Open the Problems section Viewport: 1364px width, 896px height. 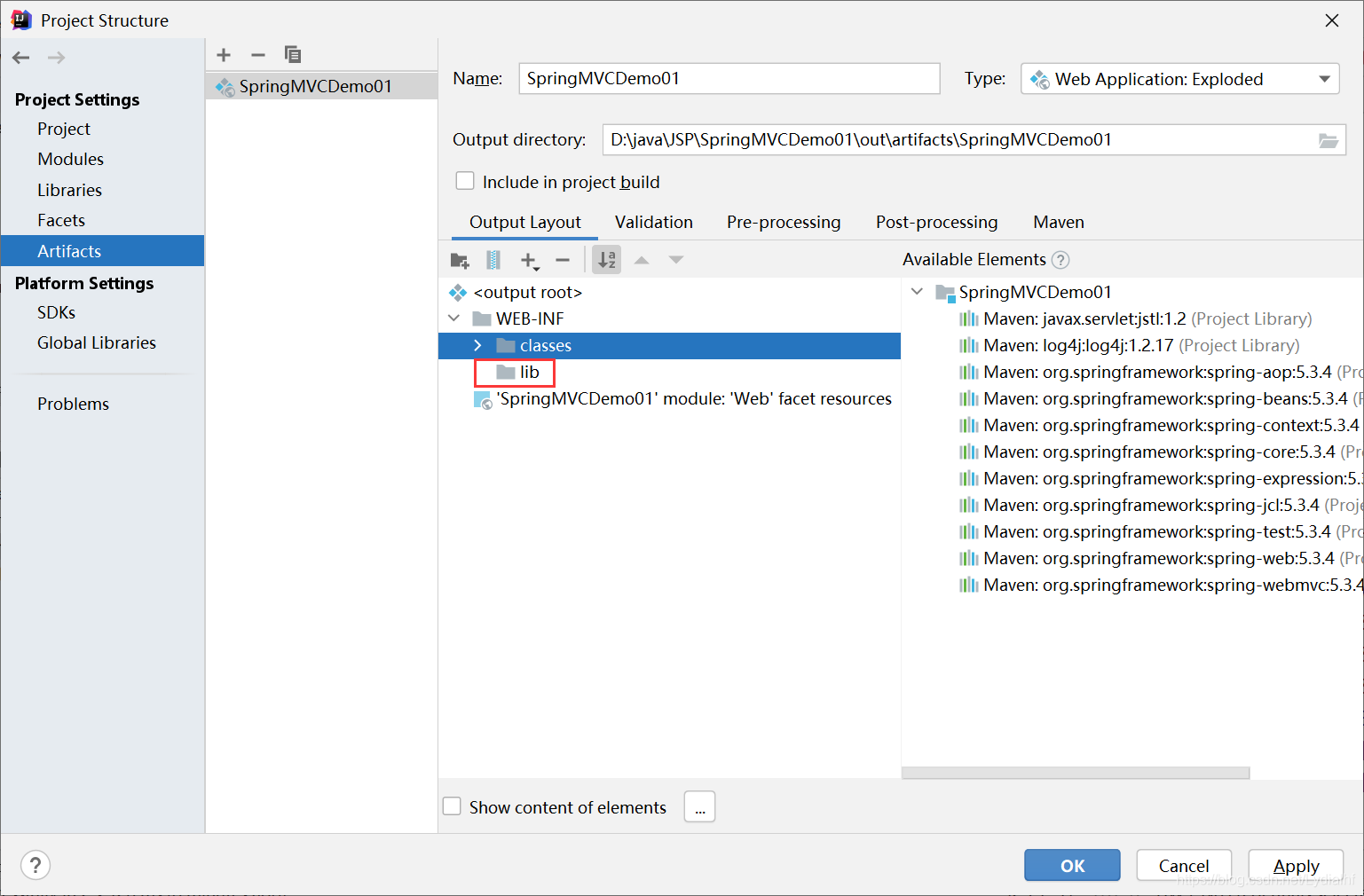[x=73, y=404]
